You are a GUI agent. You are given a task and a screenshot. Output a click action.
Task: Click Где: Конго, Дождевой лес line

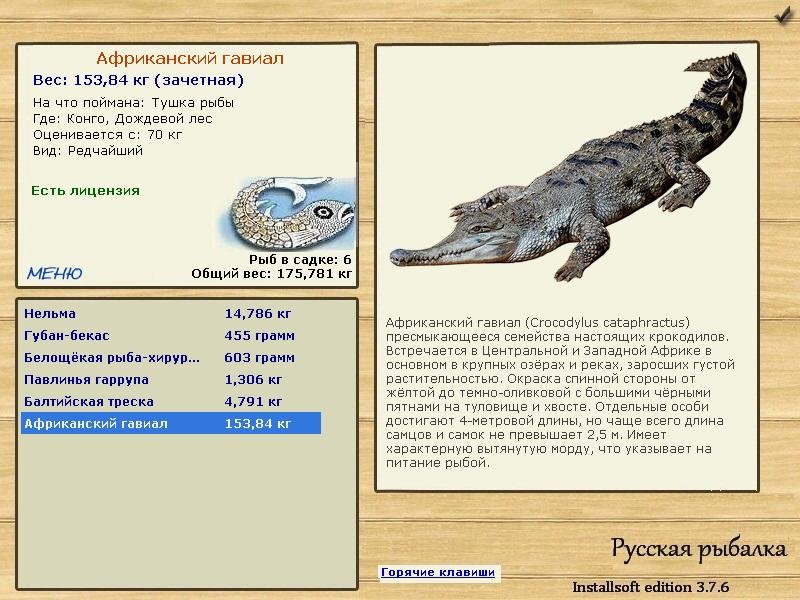[x=122, y=119]
